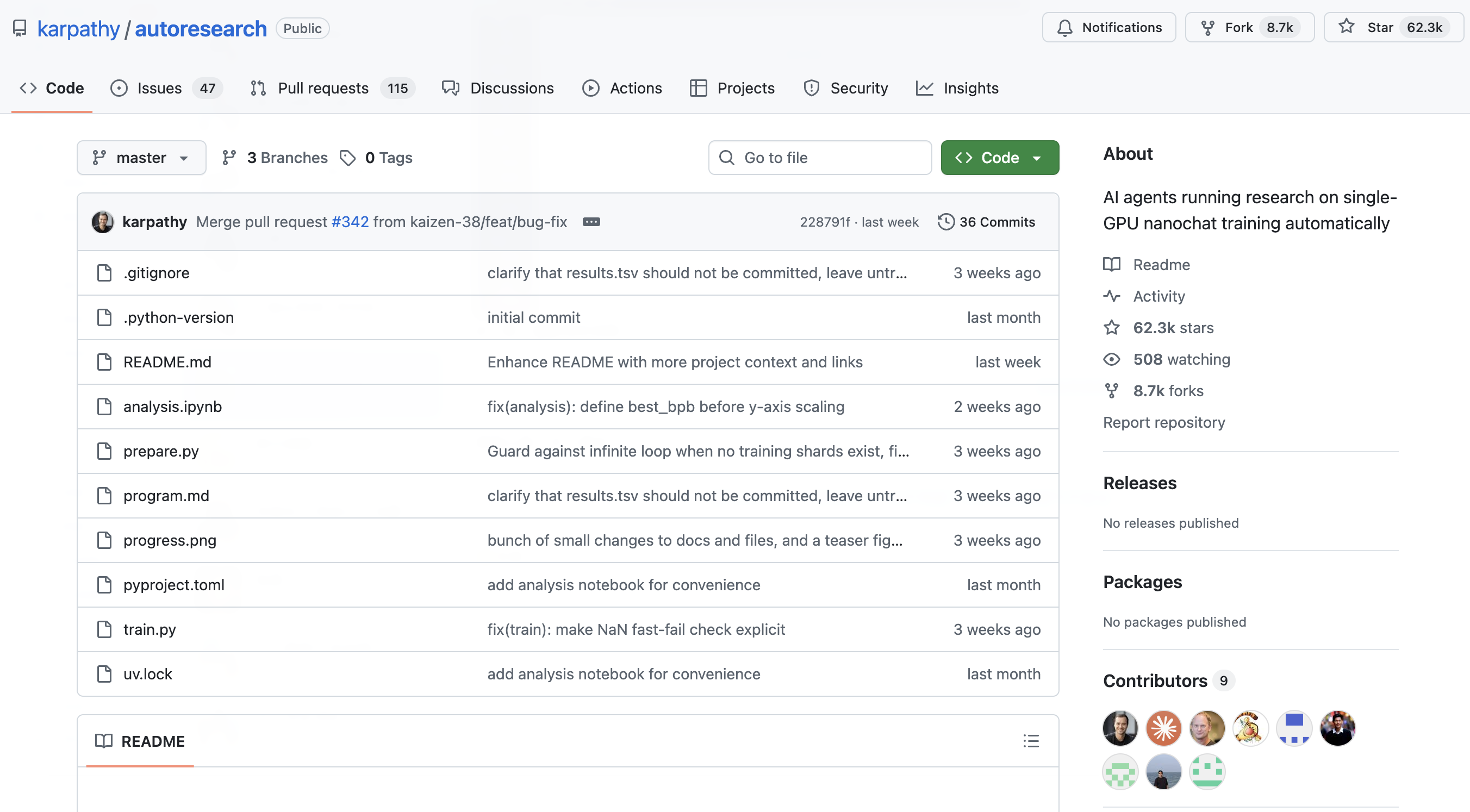Open the Insights tab

970,88
